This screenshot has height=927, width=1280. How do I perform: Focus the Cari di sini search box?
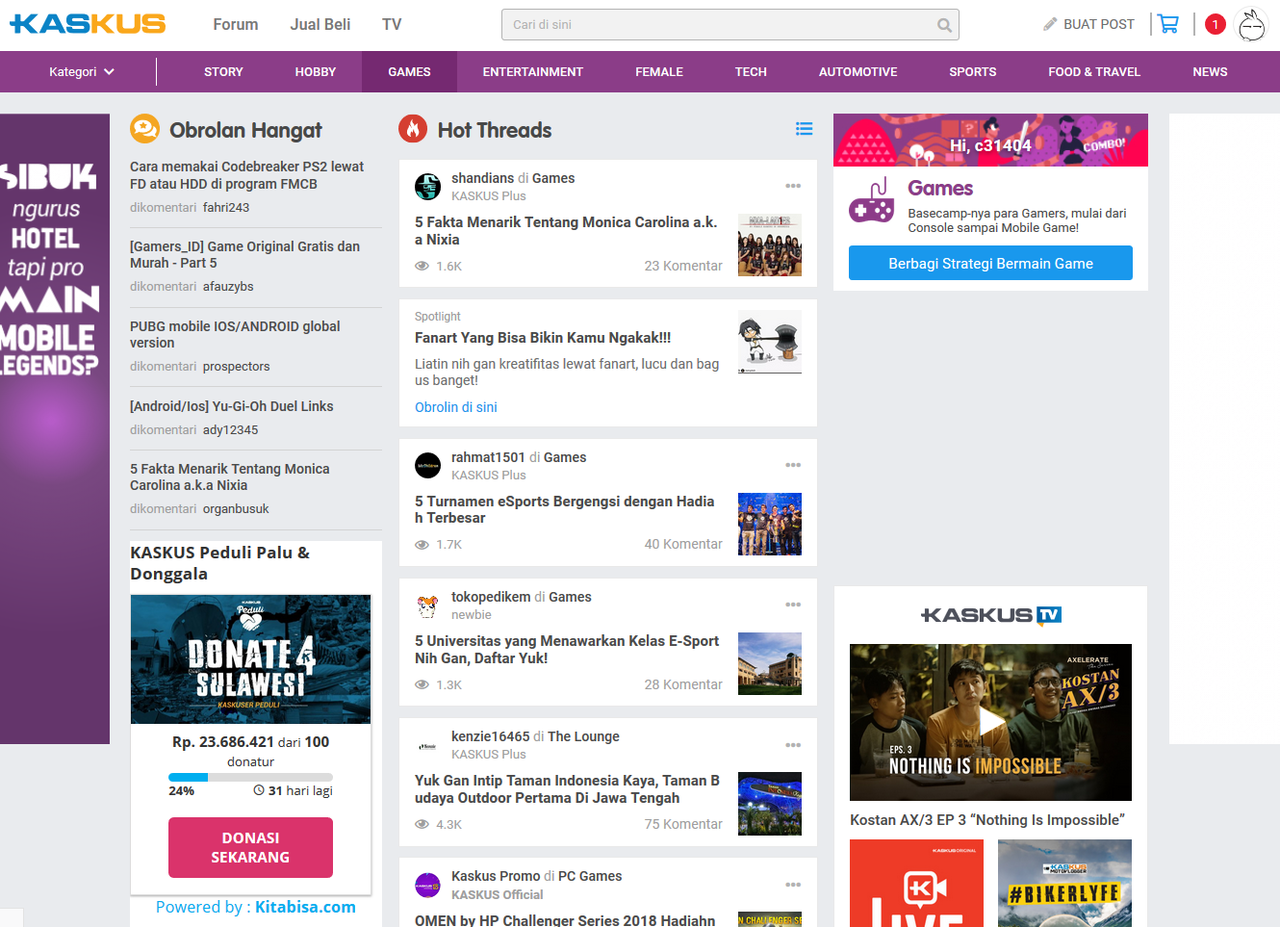[x=715, y=25]
